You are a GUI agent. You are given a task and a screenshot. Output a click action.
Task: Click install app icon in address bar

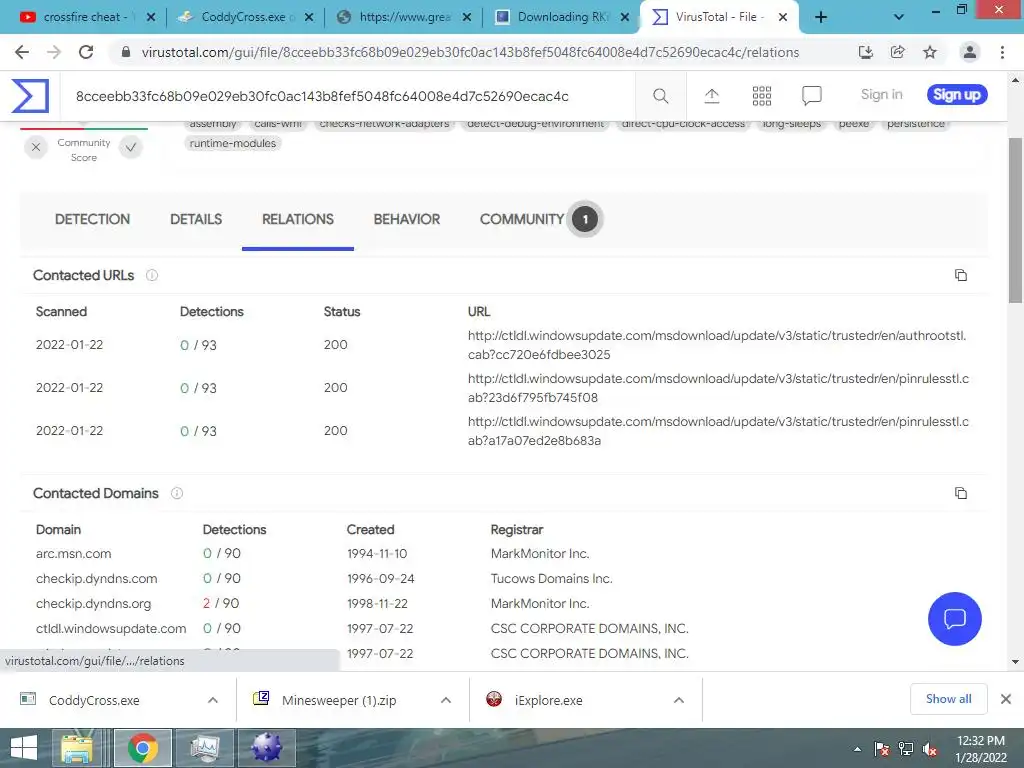pos(866,52)
